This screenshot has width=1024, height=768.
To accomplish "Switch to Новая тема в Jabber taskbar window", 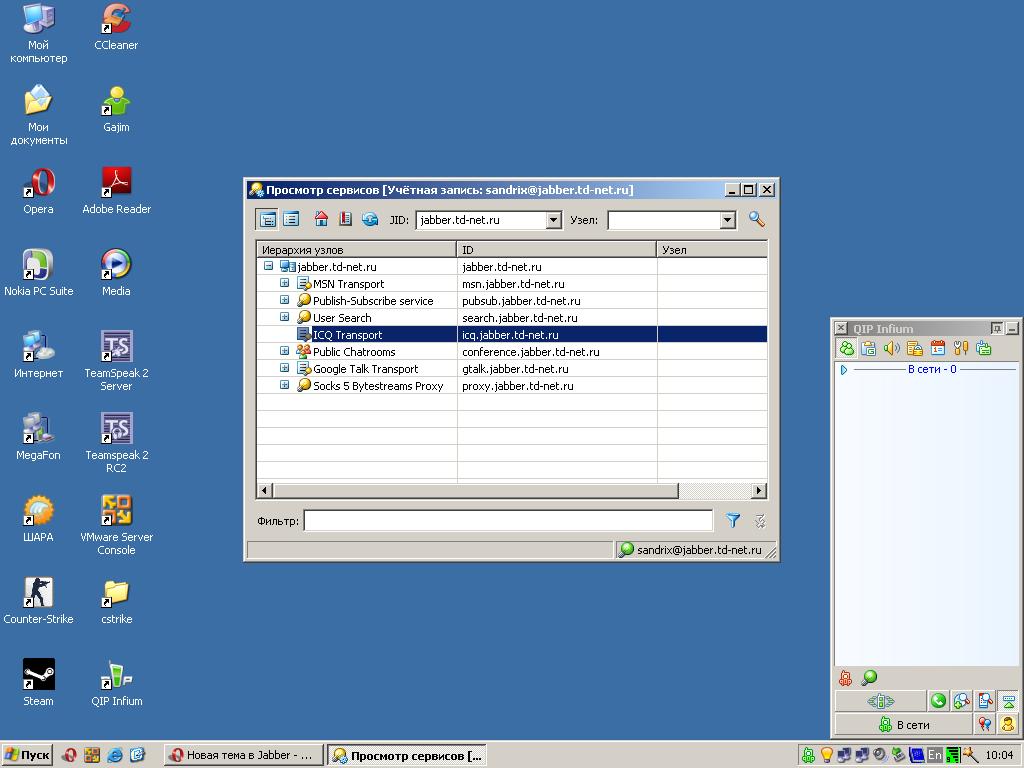I will (x=244, y=756).
